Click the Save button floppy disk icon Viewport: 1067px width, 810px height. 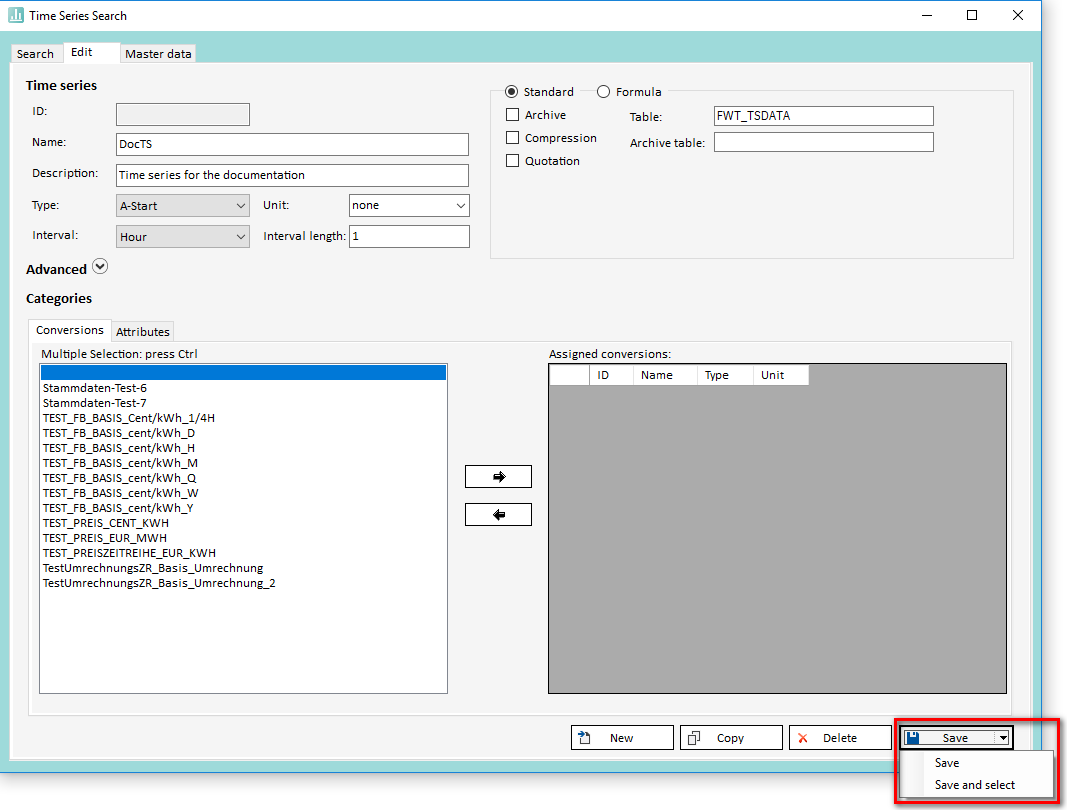913,738
